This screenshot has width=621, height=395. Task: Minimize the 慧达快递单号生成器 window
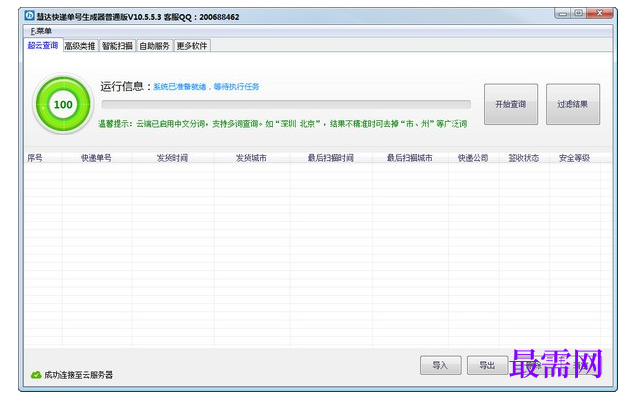pyautogui.click(x=562, y=13)
